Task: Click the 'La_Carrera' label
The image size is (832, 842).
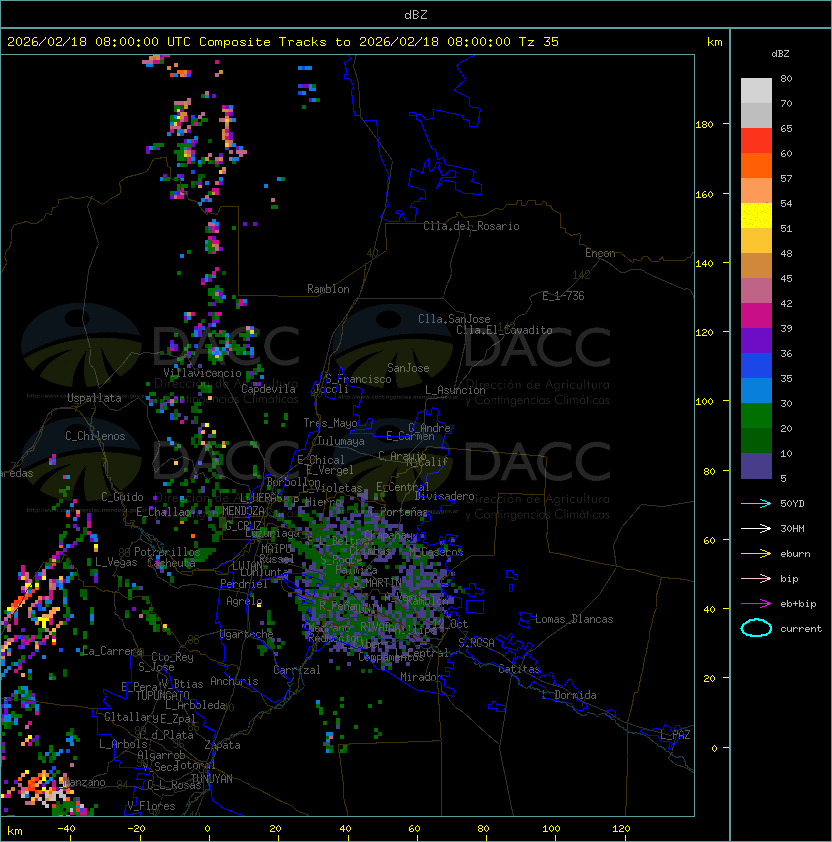Action: pyautogui.click(x=112, y=651)
